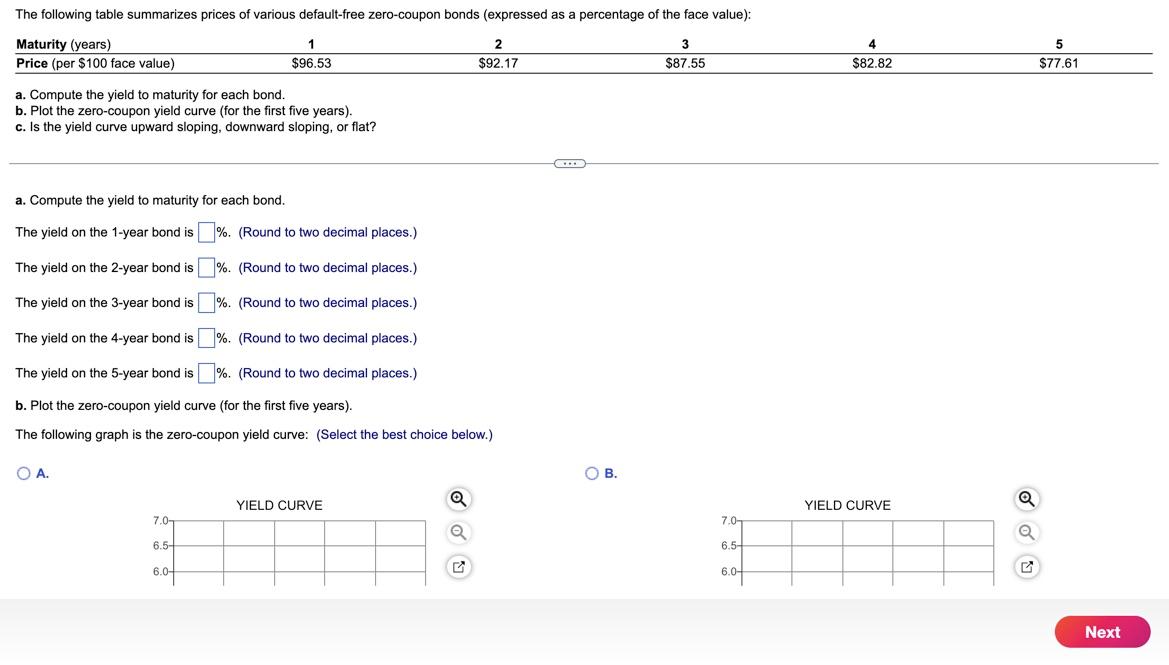Screen dimensions: 1169x665
Task: Enlarge choice B's yield curve graph
Action: pyautogui.click(x=1025, y=565)
